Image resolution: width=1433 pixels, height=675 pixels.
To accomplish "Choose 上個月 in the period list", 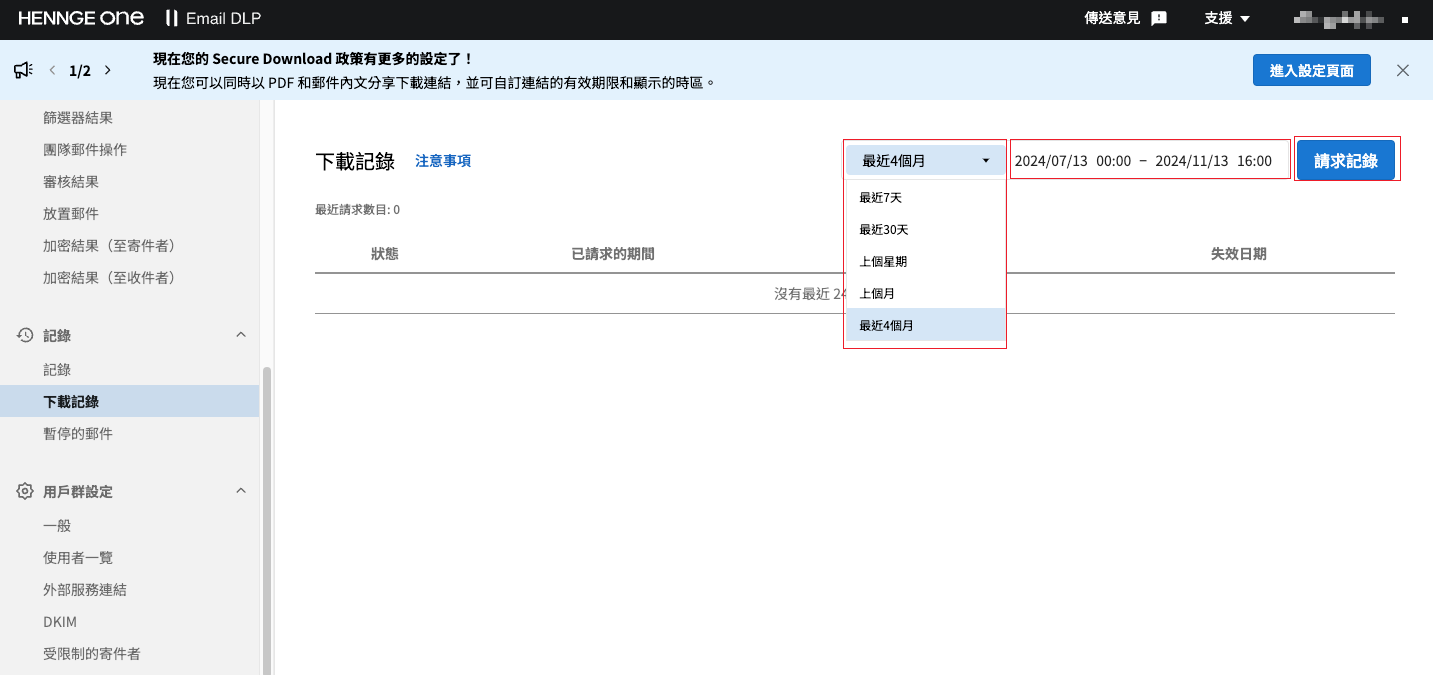I will point(877,293).
